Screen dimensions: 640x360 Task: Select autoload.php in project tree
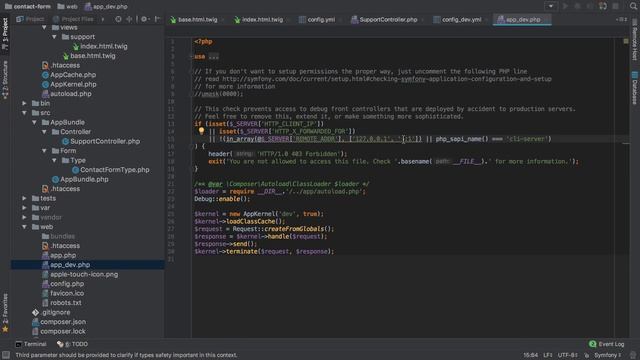pos(71,94)
